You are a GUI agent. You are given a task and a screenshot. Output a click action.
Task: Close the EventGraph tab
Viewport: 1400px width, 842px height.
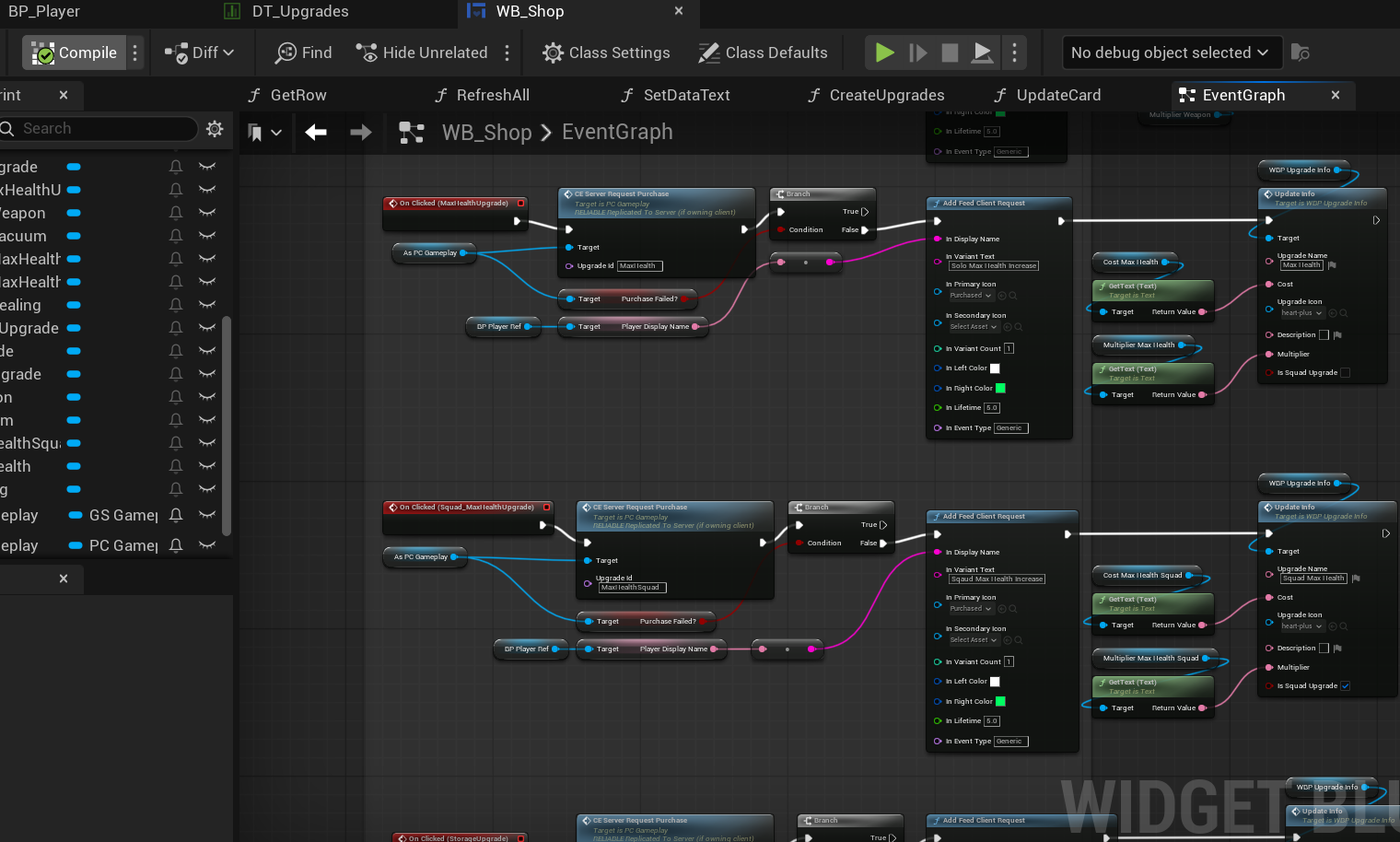click(1336, 95)
